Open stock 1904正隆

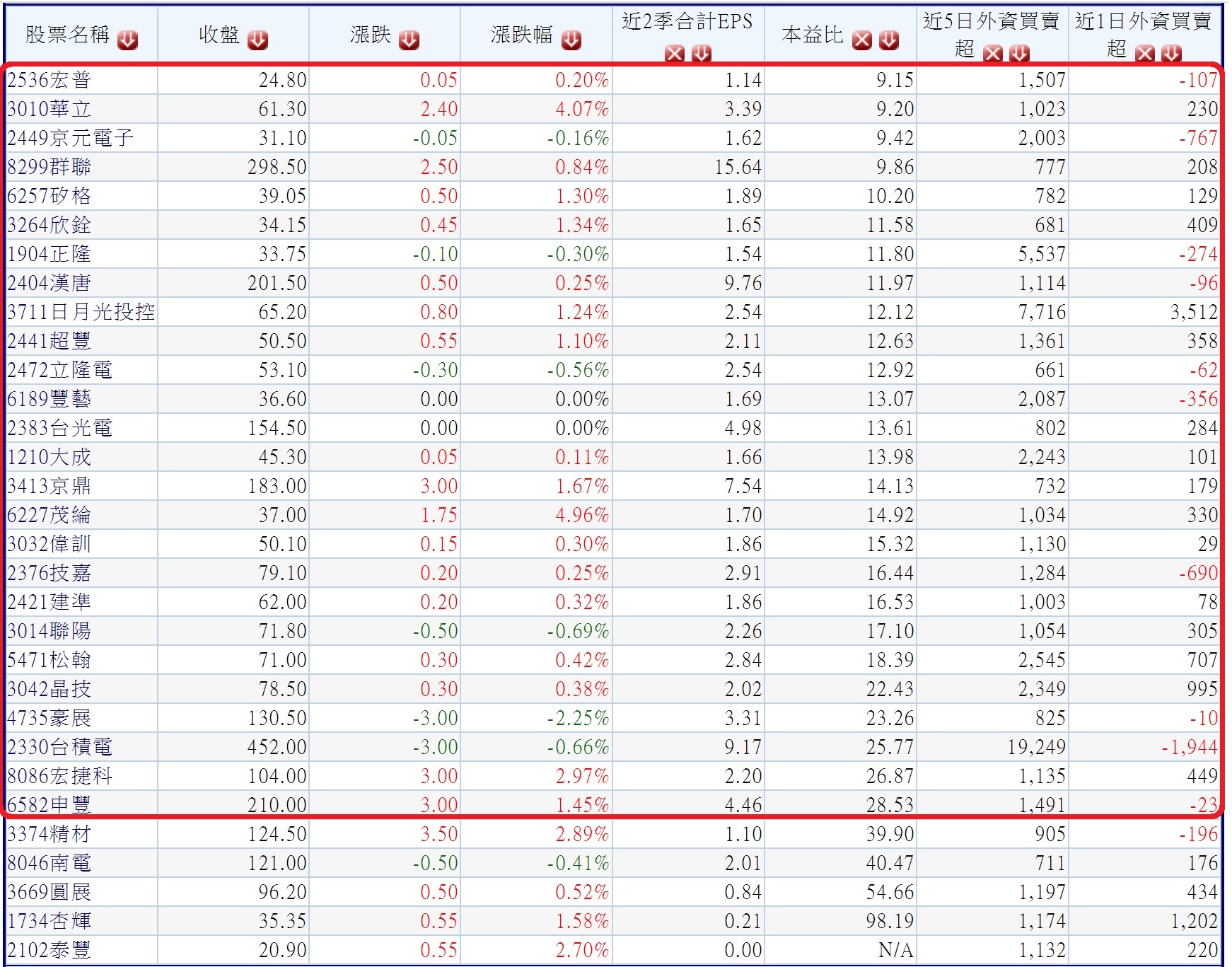pos(50,254)
